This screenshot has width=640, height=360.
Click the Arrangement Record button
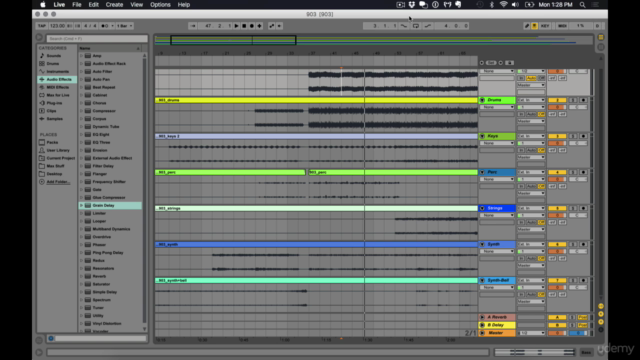click(x=252, y=26)
